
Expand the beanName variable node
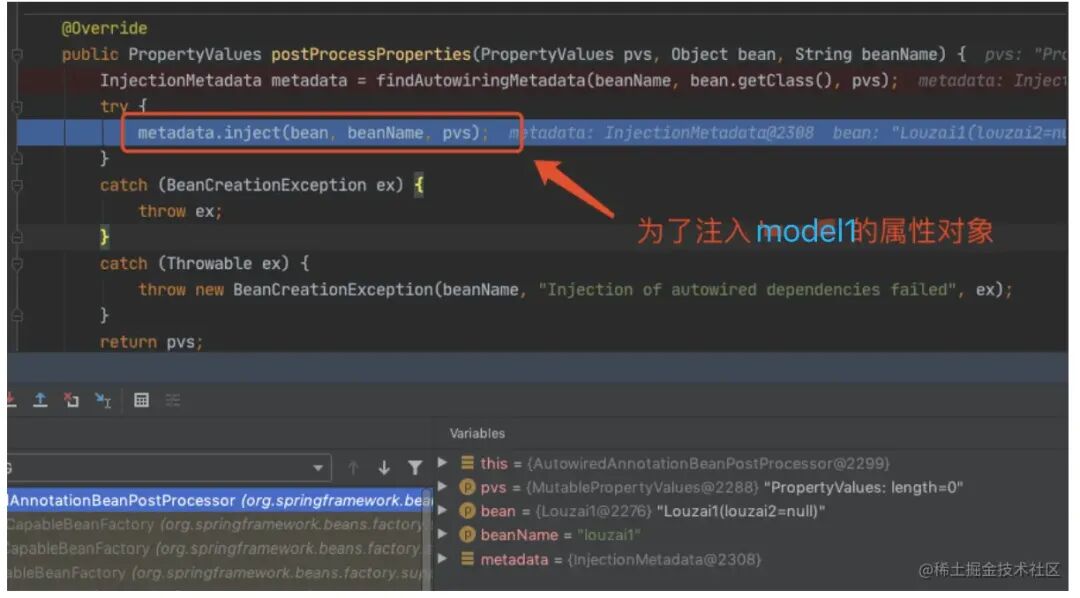[x=443, y=534]
